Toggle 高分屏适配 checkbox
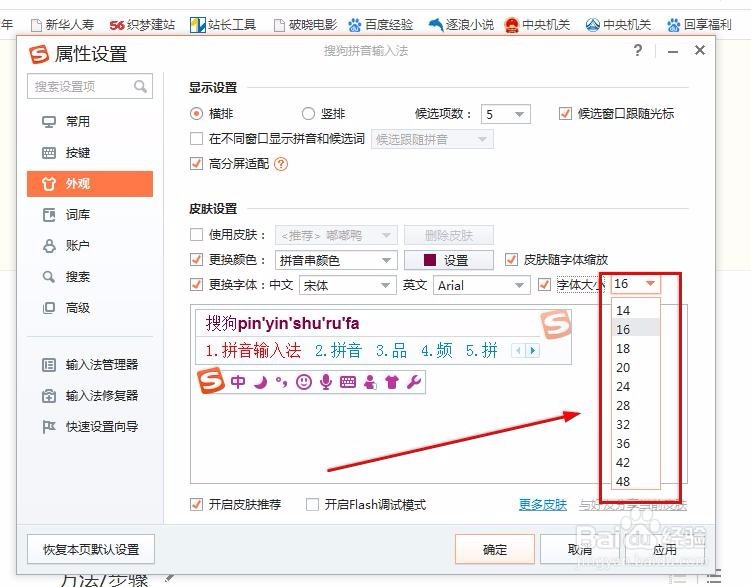The image size is (751, 587). click(x=196, y=164)
